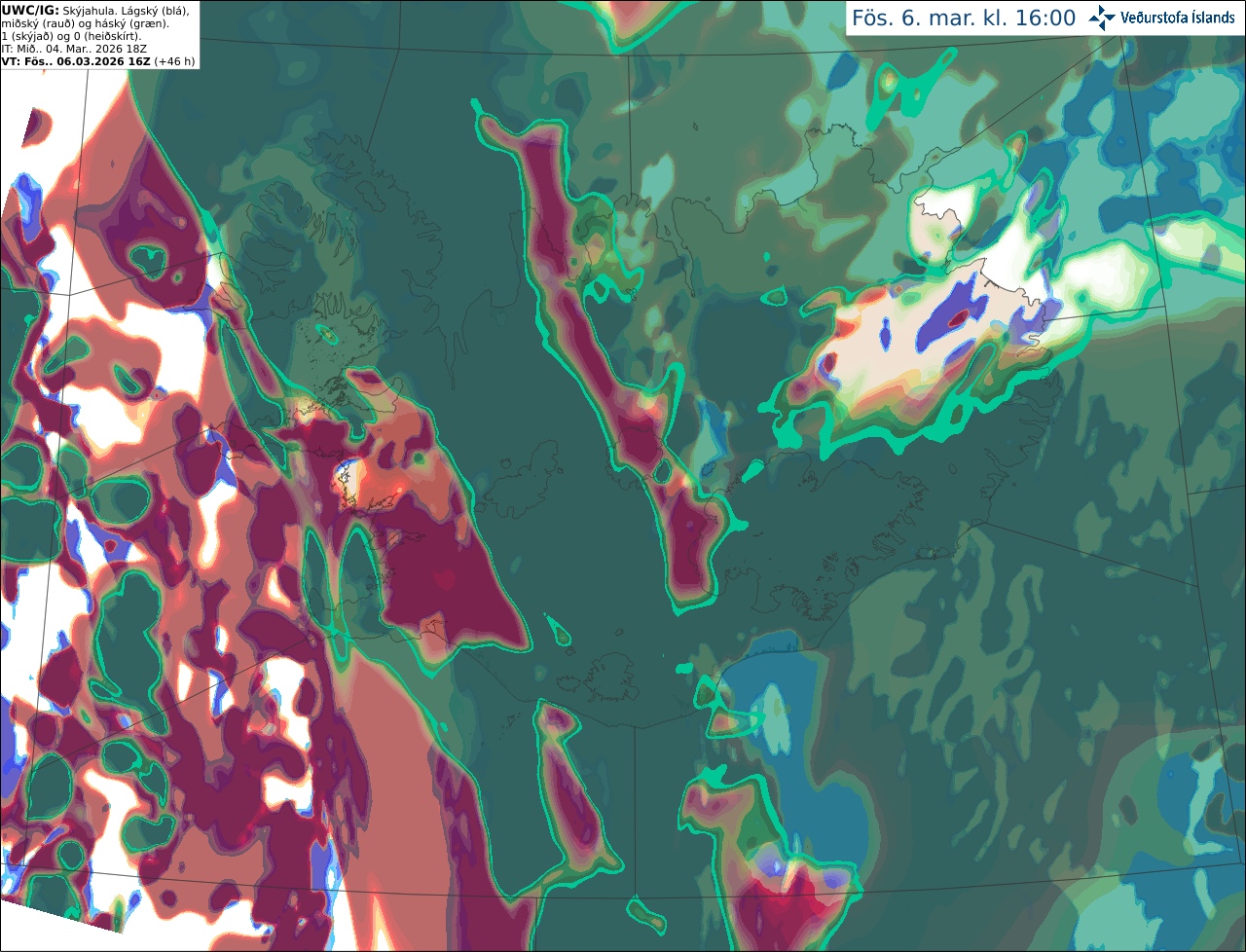This screenshot has height=952, width=1246.
Task: Click the forecast offset "(+46 h)"
Action: (x=174, y=61)
